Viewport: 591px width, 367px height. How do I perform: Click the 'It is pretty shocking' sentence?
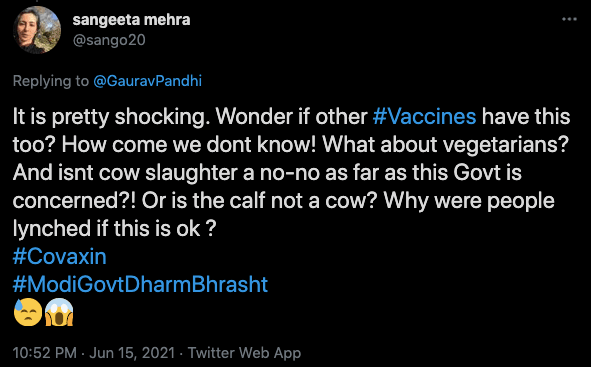[x=111, y=117]
